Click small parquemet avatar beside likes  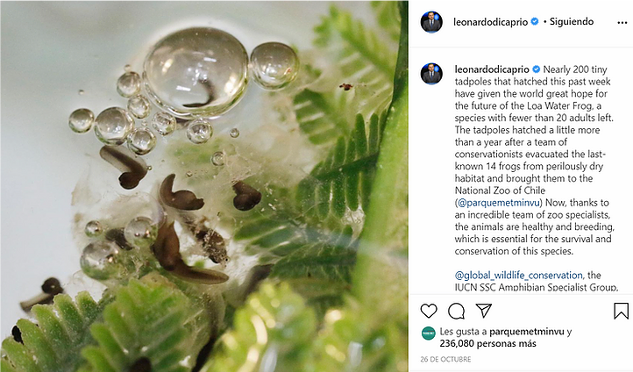tap(428, 333)
